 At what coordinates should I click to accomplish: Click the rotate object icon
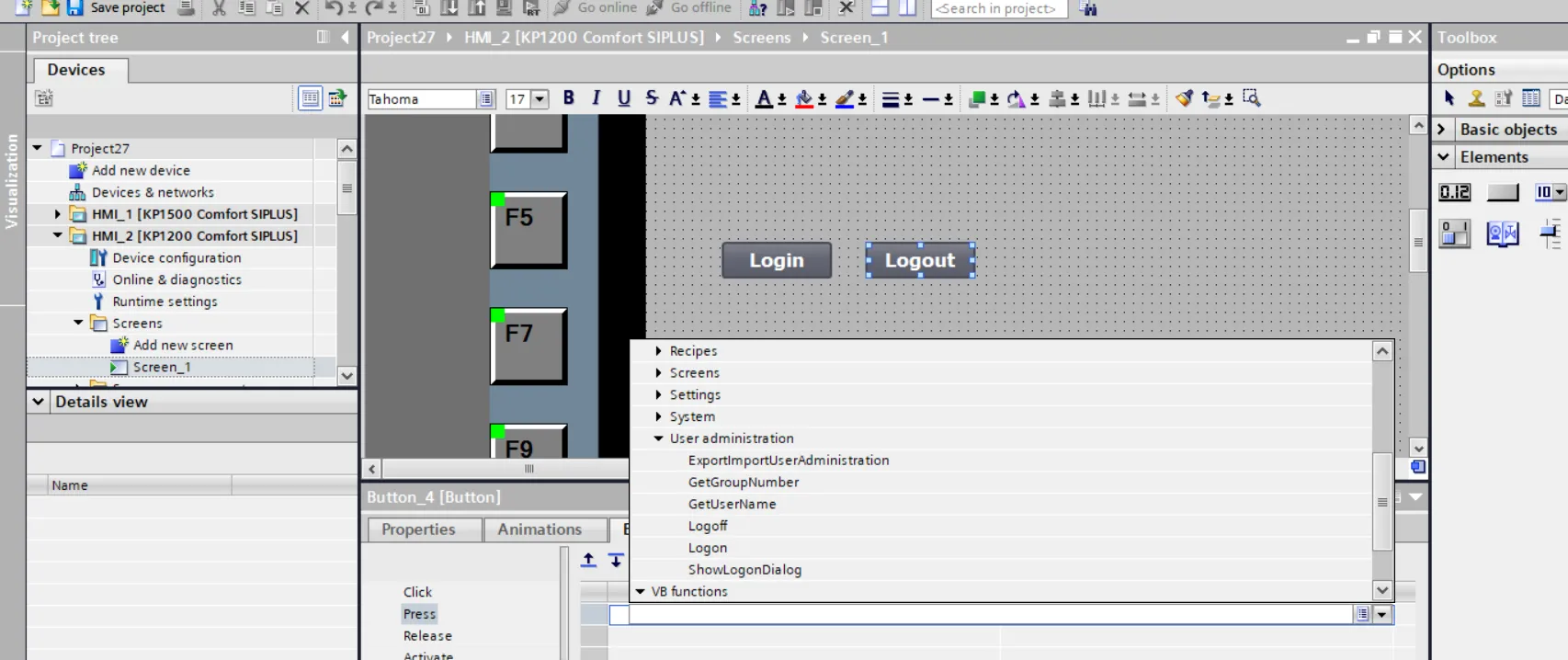(x=1017, y=98)
